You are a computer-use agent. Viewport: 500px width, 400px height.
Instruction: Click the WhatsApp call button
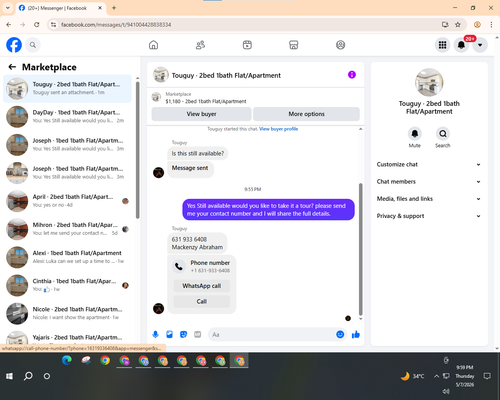(201, 286)
